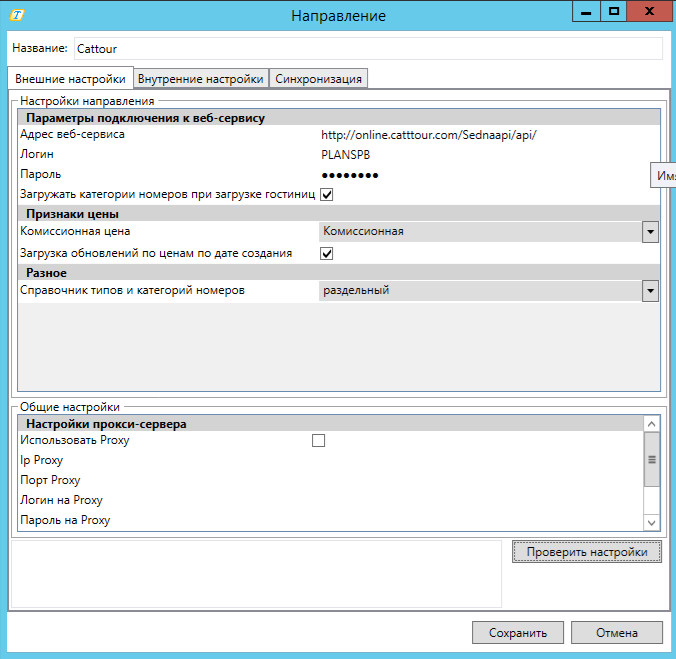The width and height of the screenshot is (676, 659).
Task: Expand Справочник типов и категорий номеров dropdown
Action: (650, 291)
